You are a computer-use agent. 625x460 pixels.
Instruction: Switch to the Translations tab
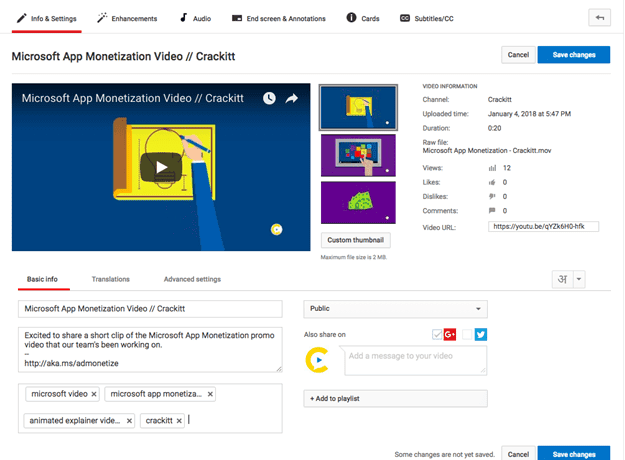pos(111,279)
